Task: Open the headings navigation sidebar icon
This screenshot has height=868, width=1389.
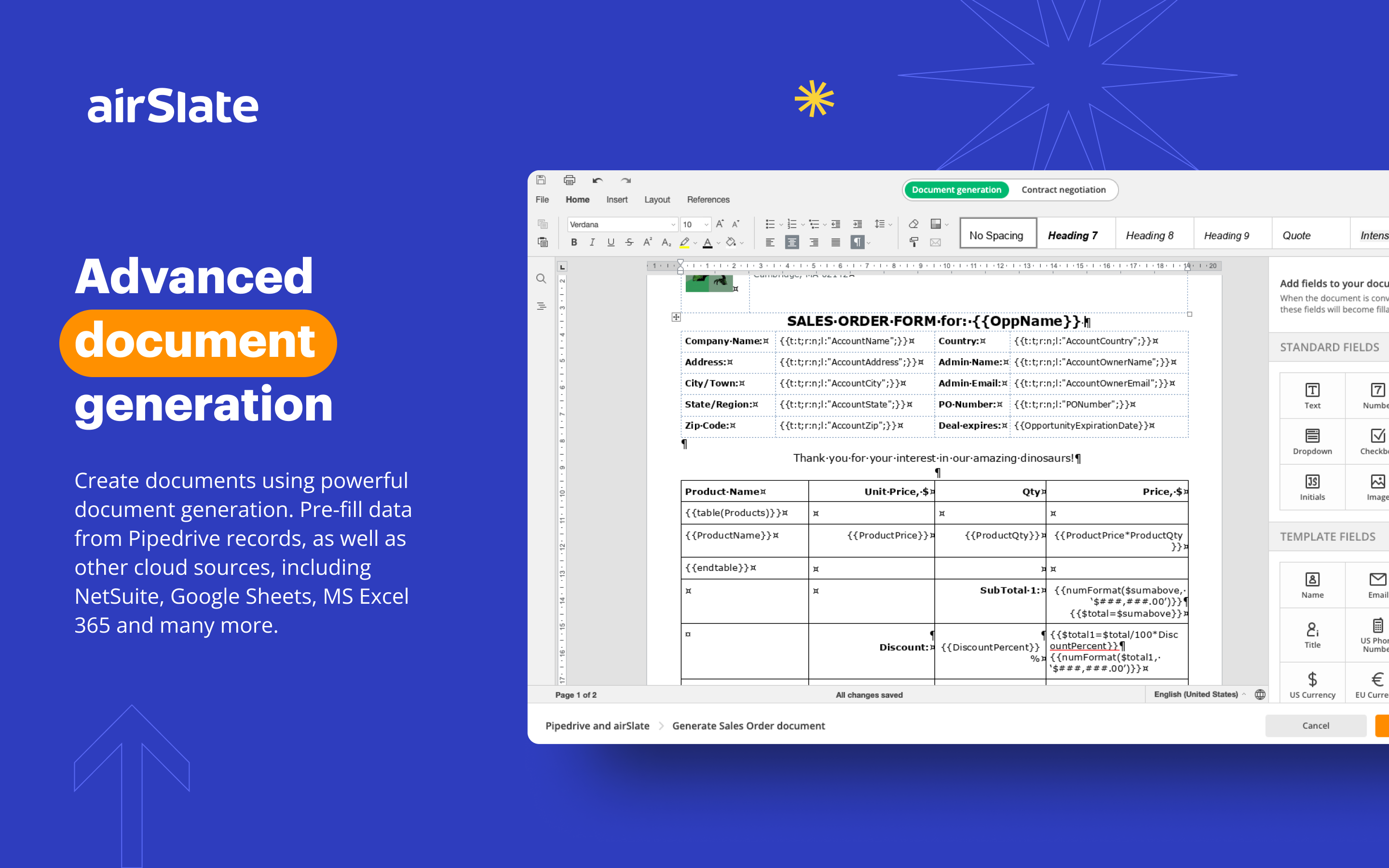Action: click(x=541, y=306)
